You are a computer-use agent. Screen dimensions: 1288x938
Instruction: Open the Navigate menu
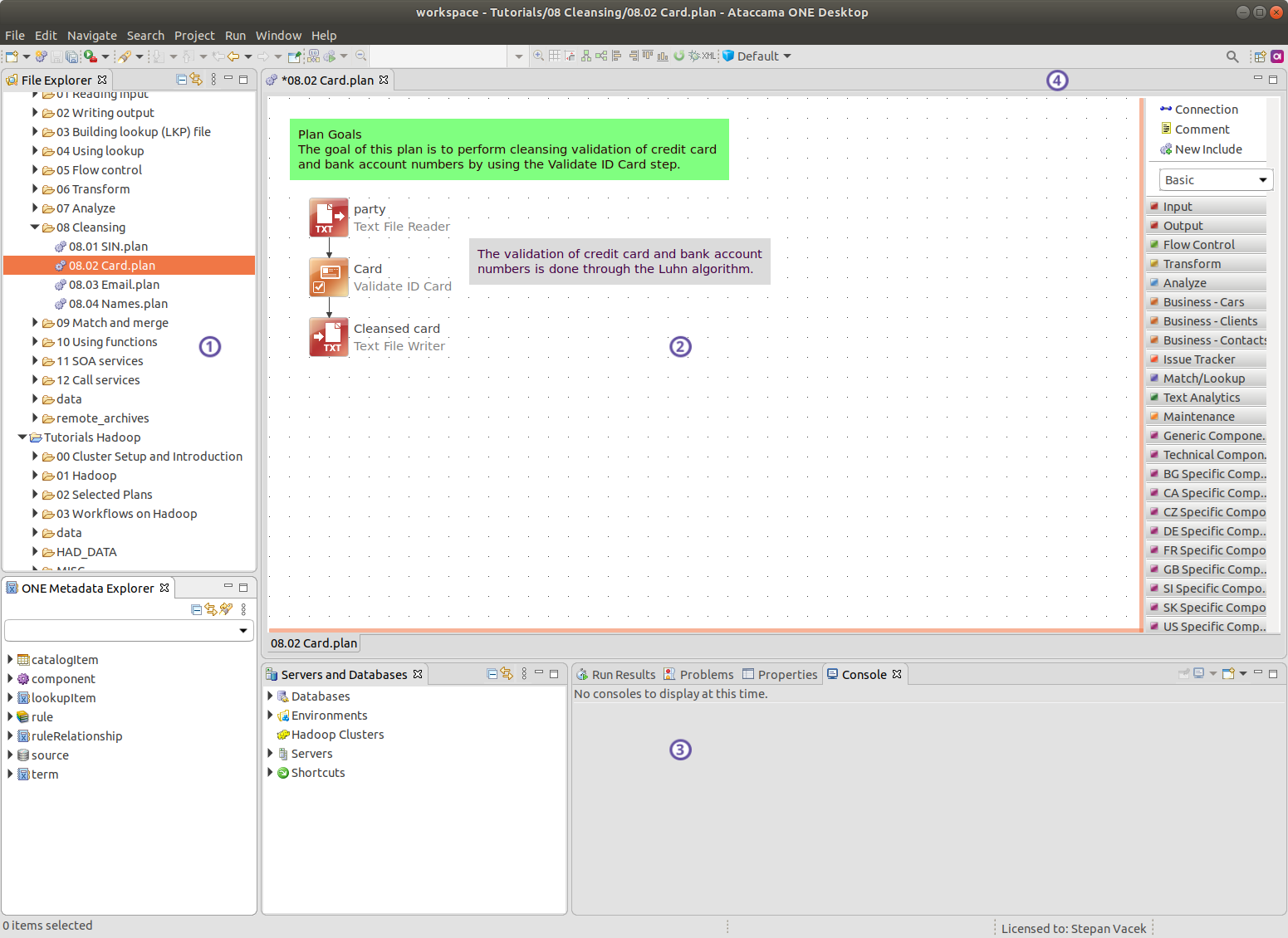point(91,35)
